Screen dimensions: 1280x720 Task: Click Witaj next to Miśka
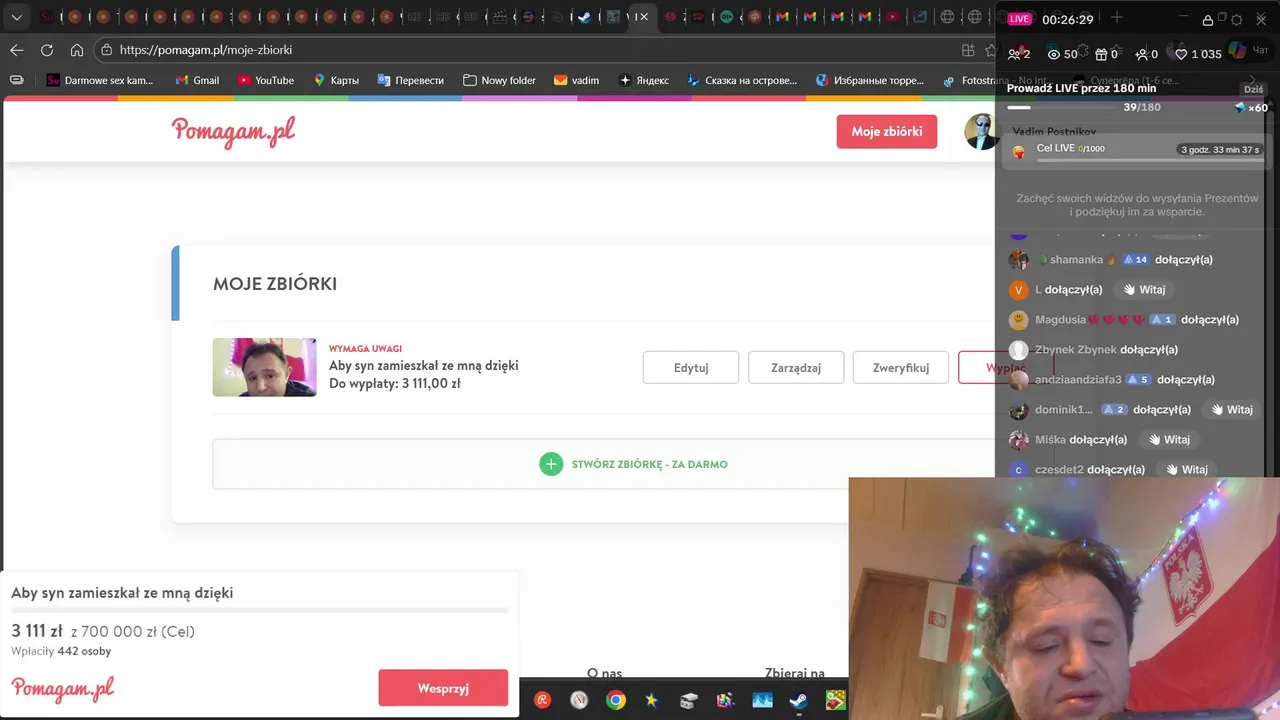(1169, 440)
